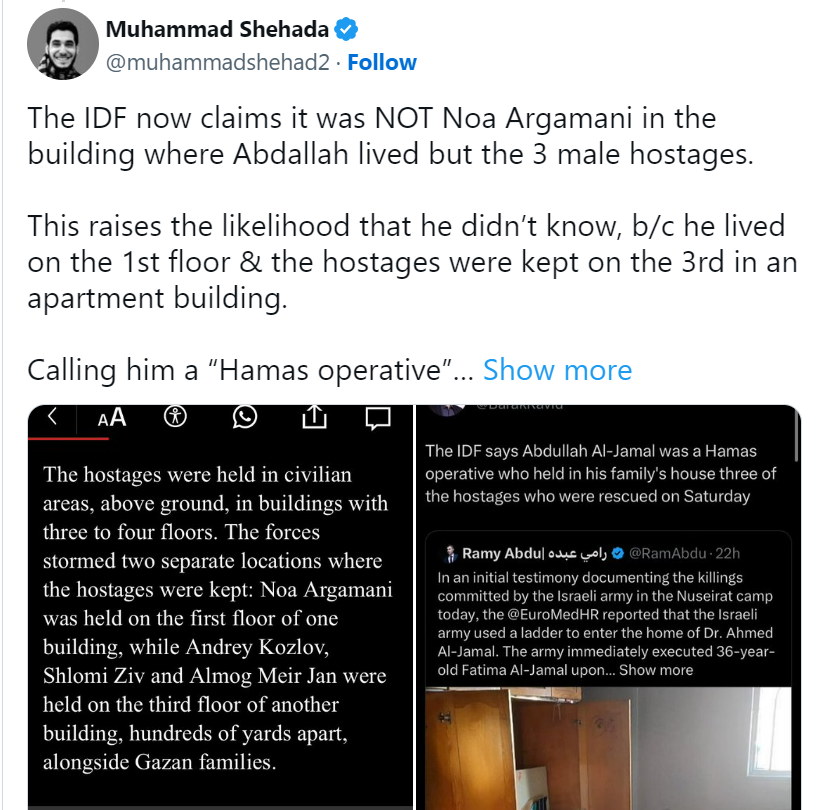Open the left article screenshot image

(220, 607)
